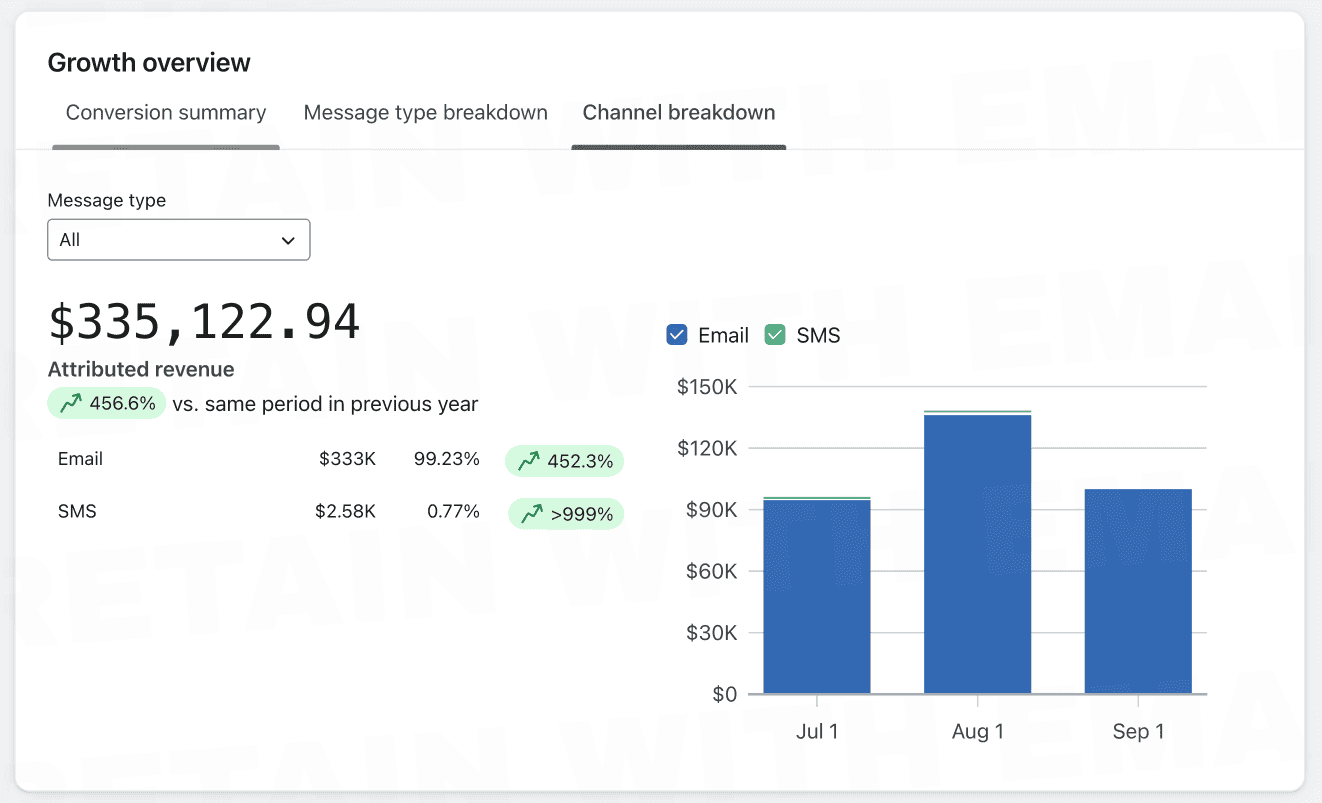Click the $335,122.94 revenue total
This screenshot has height=803, width=1322.
click(205, 322)
